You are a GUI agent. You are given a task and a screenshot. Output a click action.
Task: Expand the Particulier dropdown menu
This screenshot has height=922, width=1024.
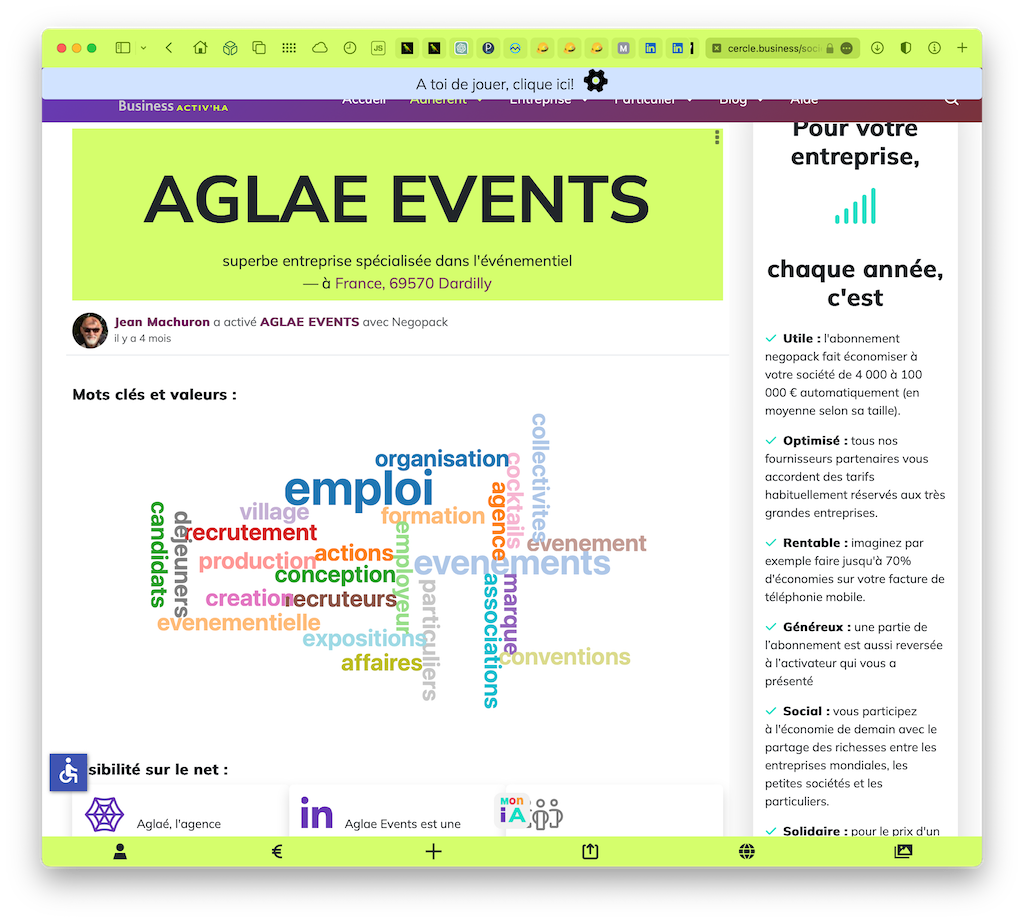click(x=654, y=101)
